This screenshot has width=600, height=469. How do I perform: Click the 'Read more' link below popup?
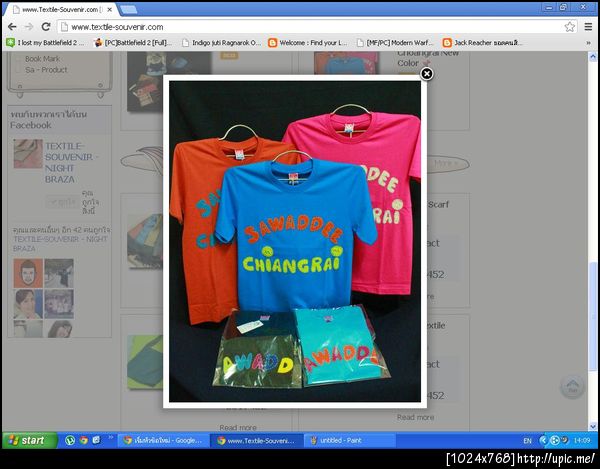click(238, 427)
